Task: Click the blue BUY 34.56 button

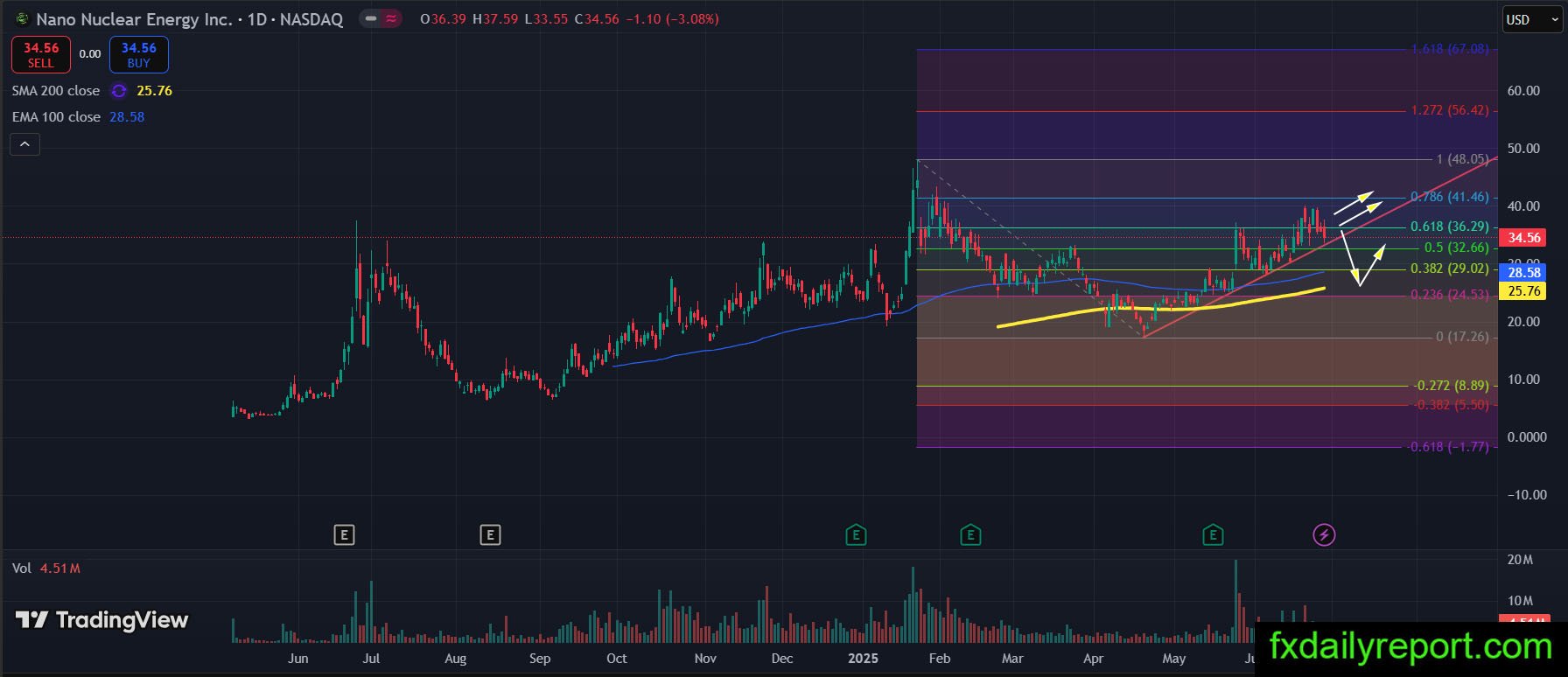Action: pos(139,54)
